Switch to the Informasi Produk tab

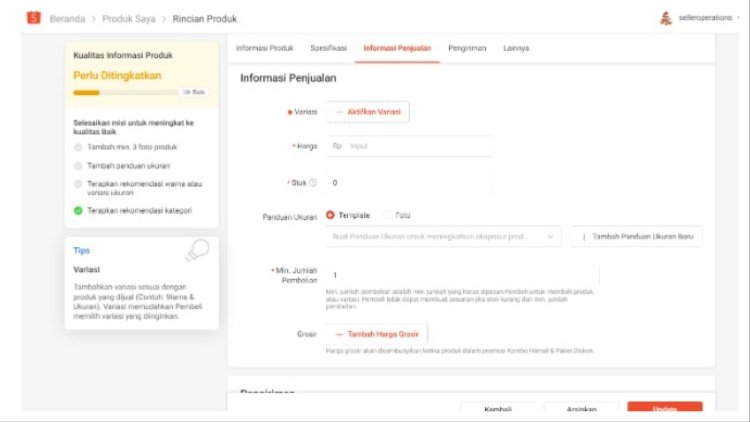264,48
